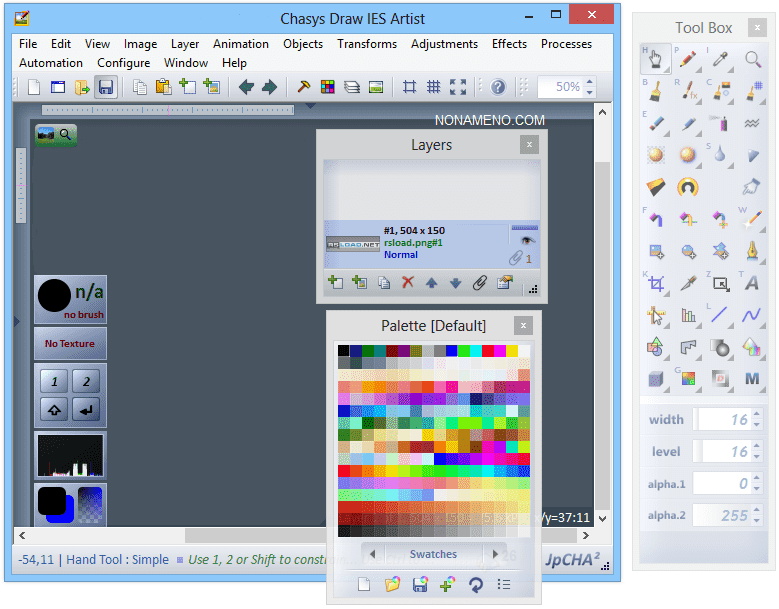This screenshot has height=609, width=779.
Task: Open the Help question mark icon
Action: tap(498, 87)
